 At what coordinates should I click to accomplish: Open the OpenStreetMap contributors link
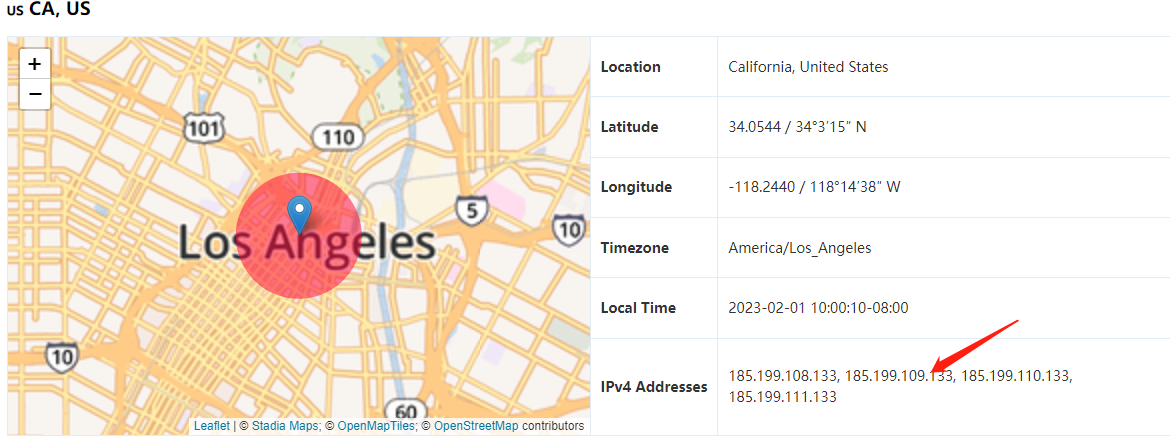(476, 426)
